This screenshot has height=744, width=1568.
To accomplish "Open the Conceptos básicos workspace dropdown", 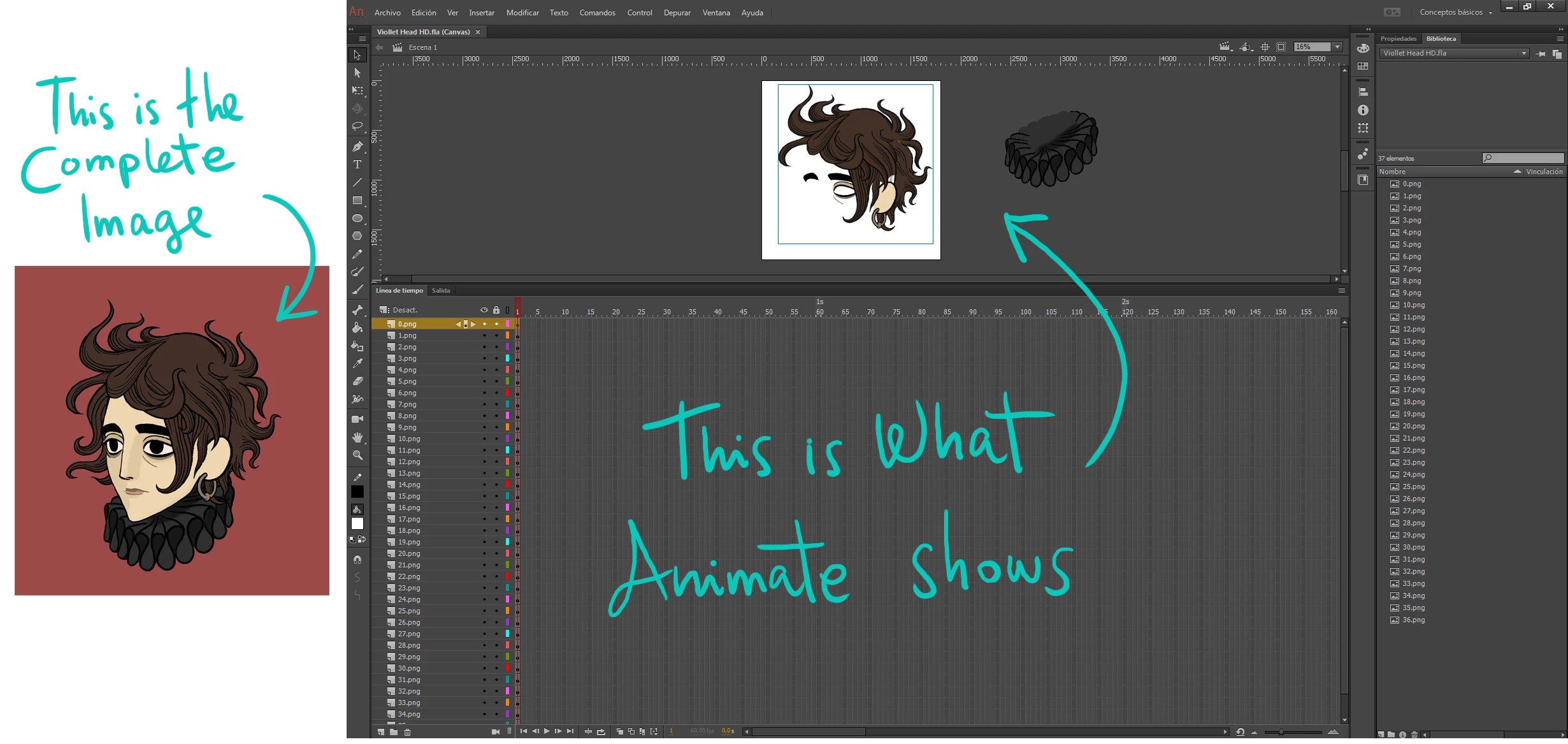I will point(1490,13).
